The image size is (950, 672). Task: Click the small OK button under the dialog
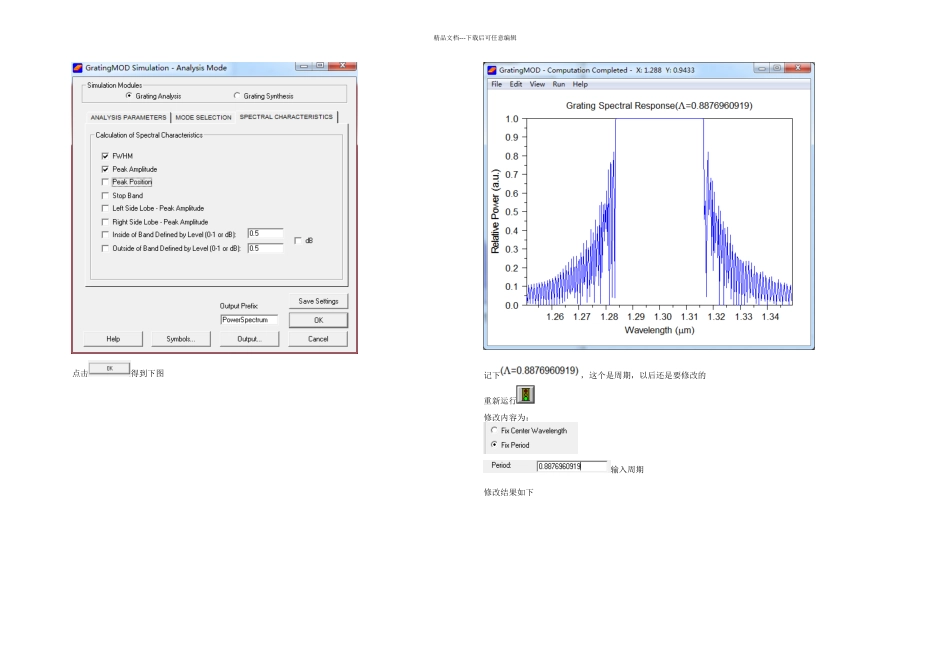[110, 368]
